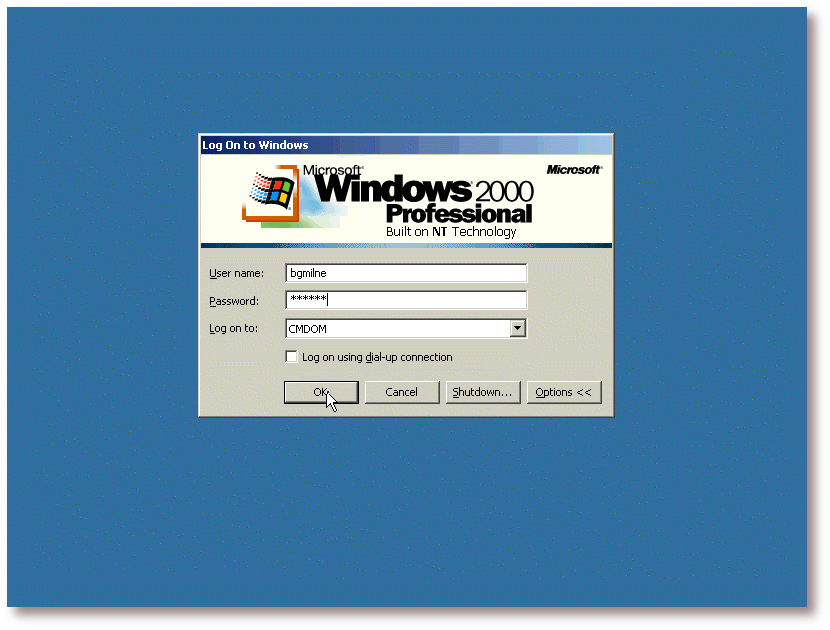
Task: Click the Cancel button
Action: click(401, 392)
